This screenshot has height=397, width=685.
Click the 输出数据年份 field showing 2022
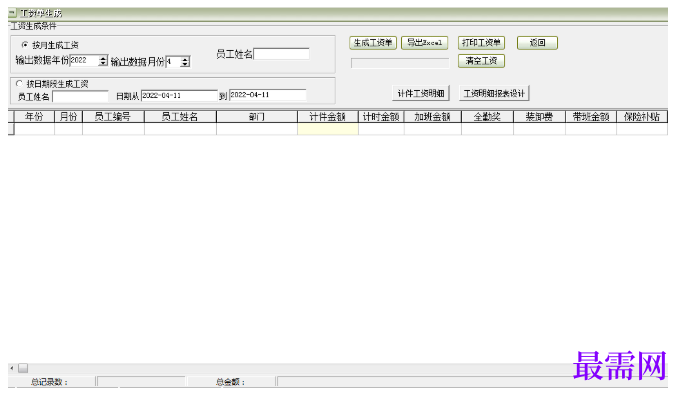(84, 61)
